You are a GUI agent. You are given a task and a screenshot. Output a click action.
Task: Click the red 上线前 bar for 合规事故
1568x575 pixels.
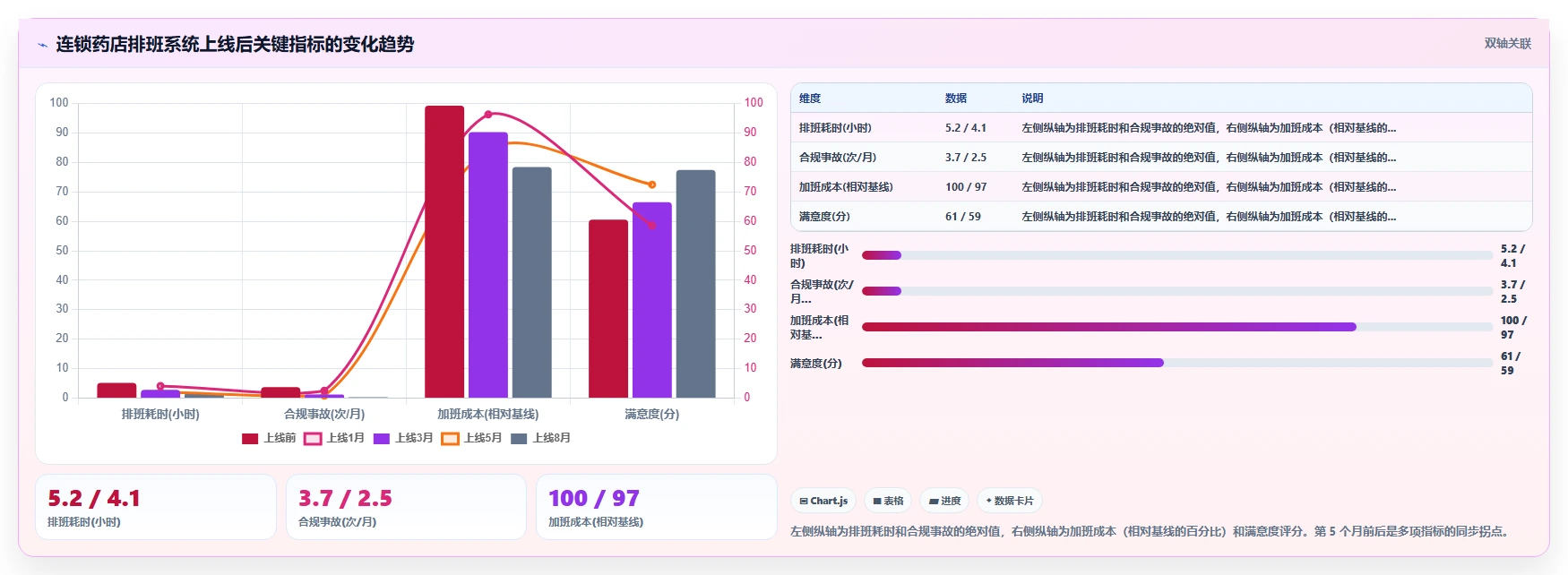tap(280, 392)
